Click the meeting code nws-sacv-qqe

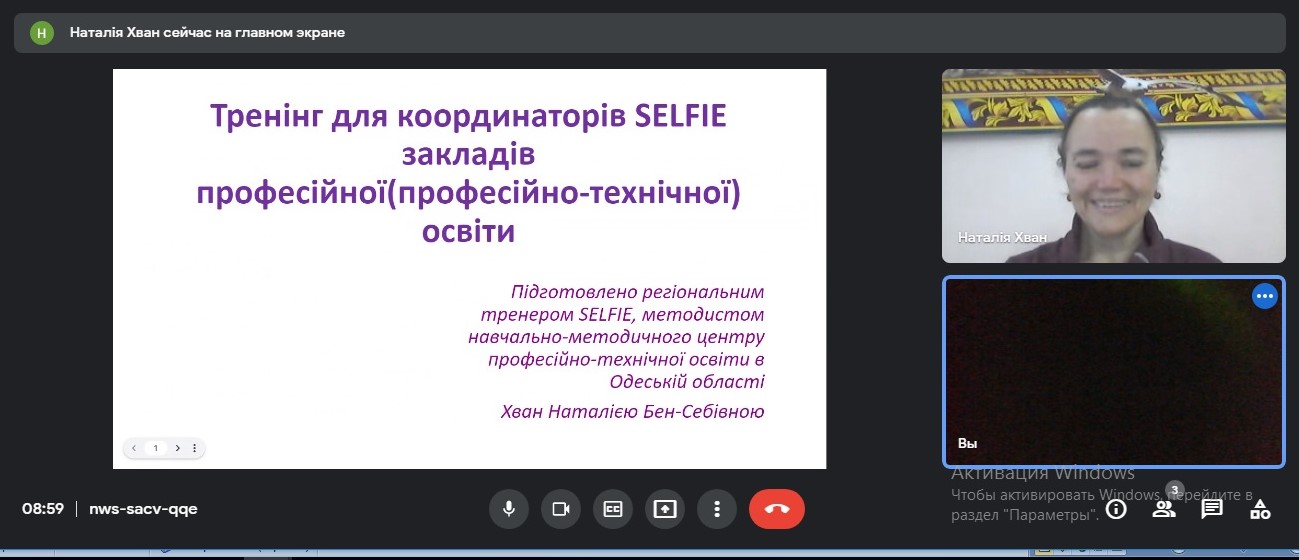tap(143, 509)
